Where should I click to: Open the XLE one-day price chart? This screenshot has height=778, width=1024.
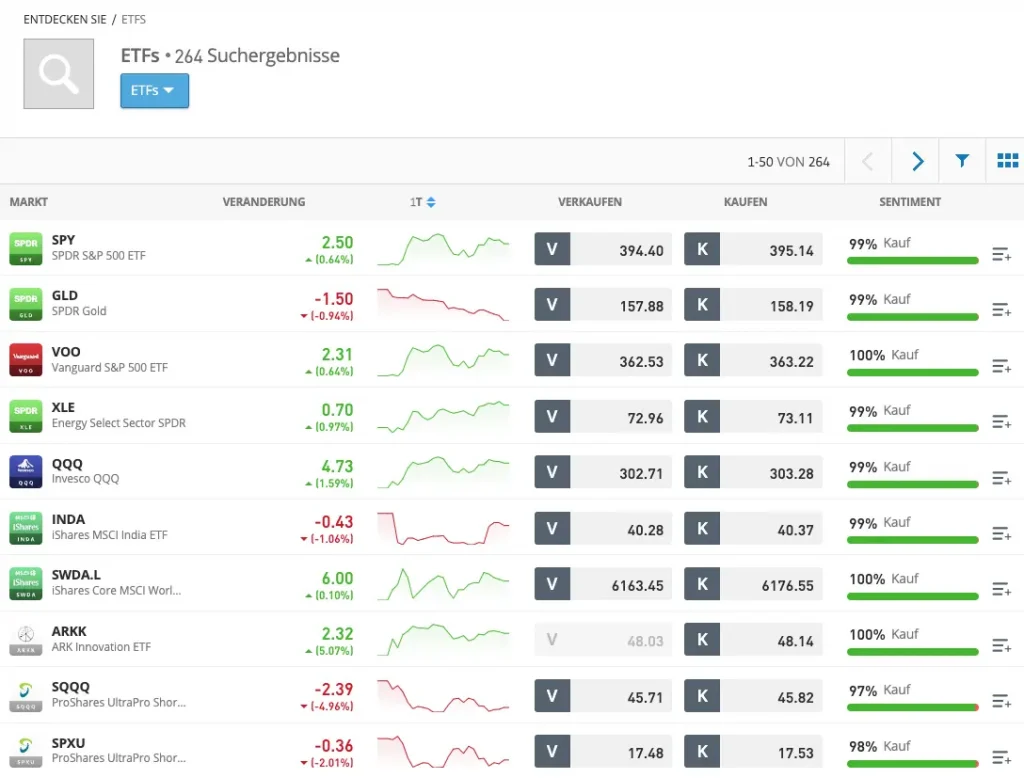pos(443,415)
